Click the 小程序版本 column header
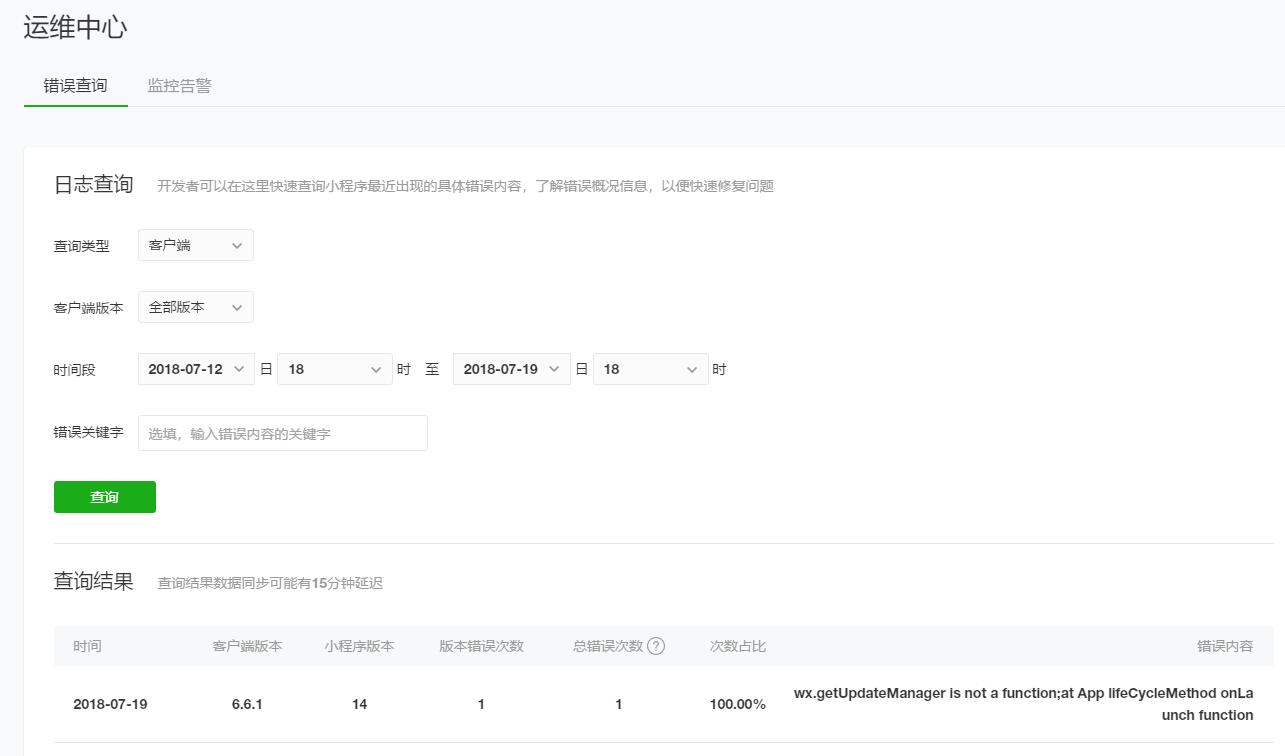Image resolution: width=1285 pixels, height=756 pixels. point(359,645)
